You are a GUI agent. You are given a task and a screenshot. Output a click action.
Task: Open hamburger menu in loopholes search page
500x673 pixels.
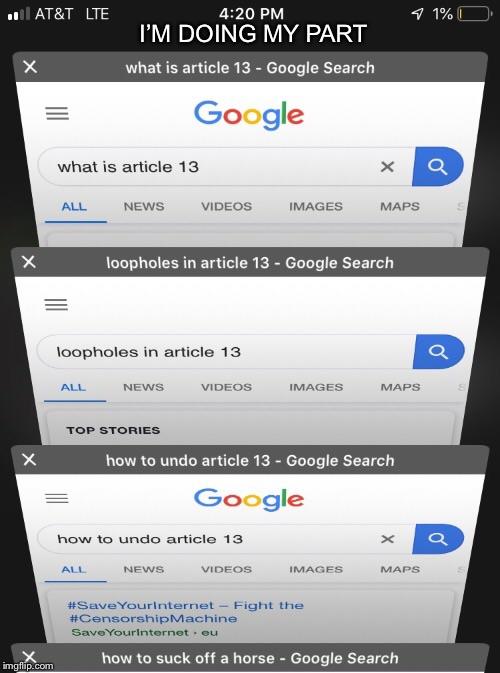coord(56,304)
